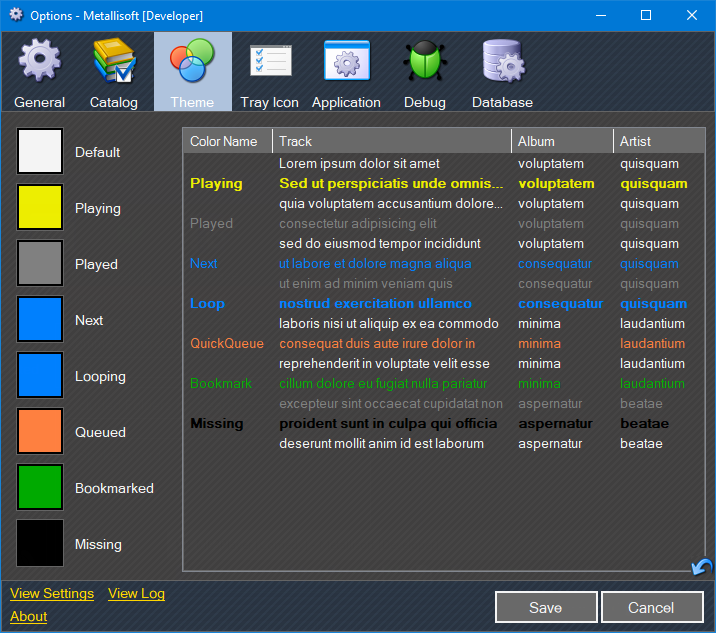Viewport: 716px width, 633px height.
Task: Select the Theme colored circles icon
Action: (x=192, y=72)
